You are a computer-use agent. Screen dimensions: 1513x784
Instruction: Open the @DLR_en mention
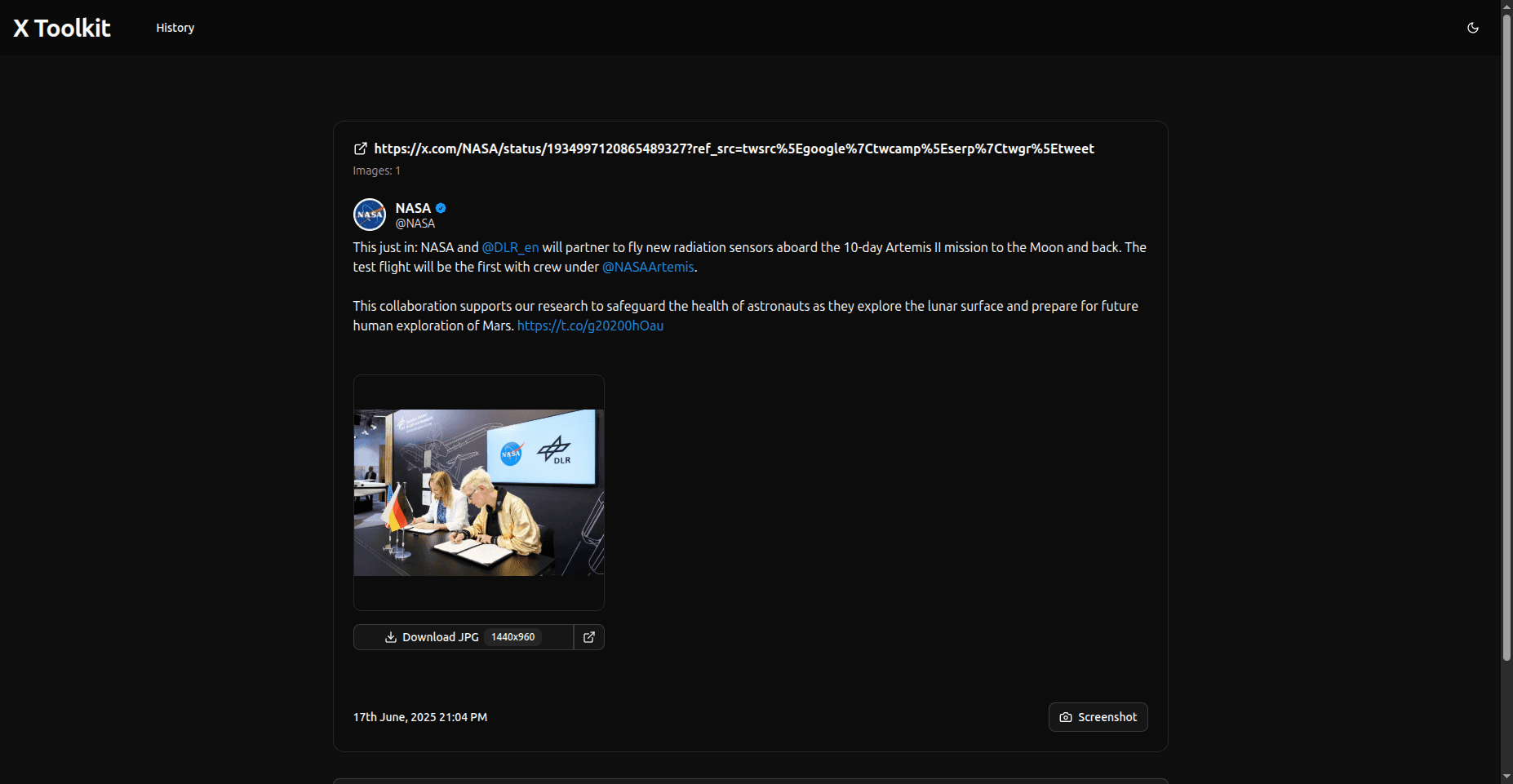510,247
